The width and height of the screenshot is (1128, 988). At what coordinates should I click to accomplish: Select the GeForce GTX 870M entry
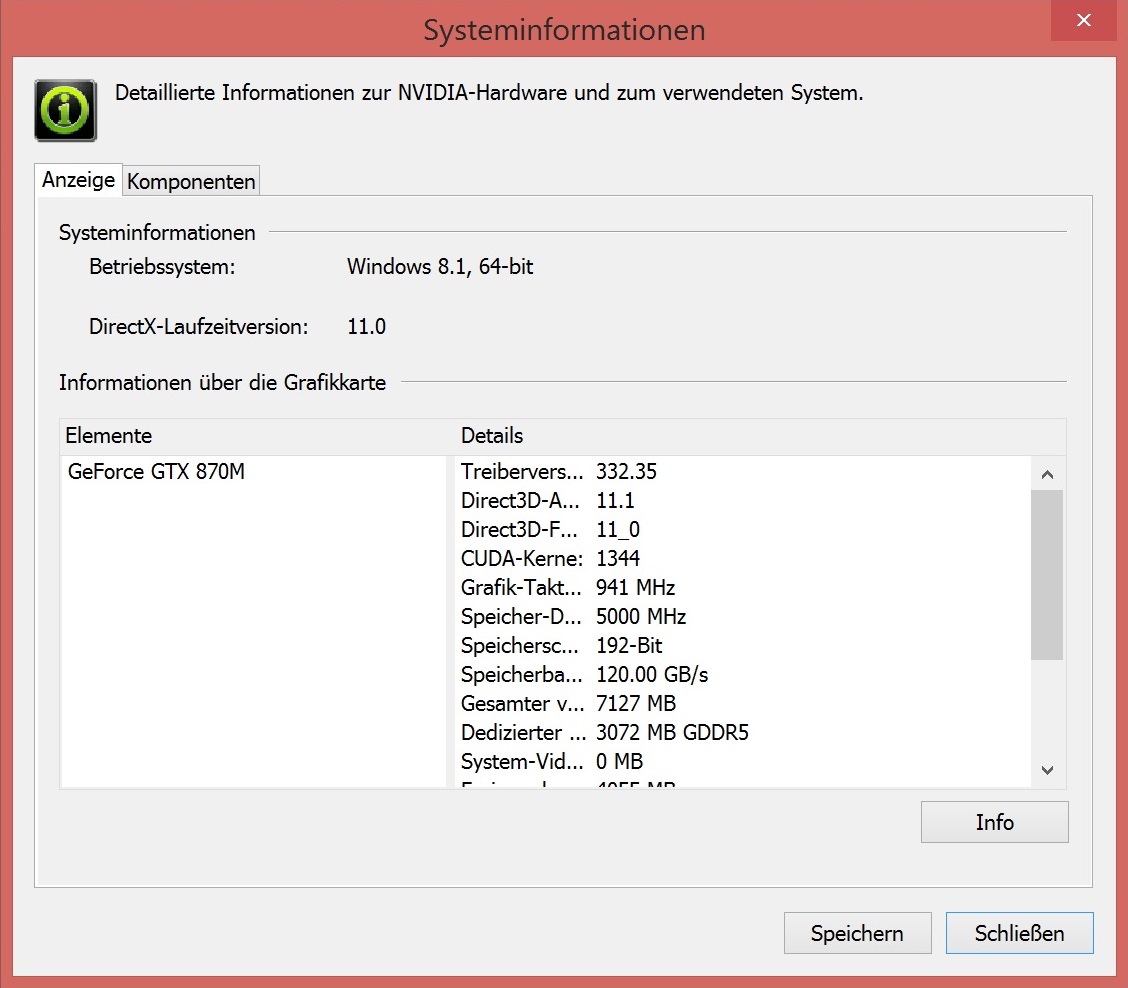pos(156,471)
